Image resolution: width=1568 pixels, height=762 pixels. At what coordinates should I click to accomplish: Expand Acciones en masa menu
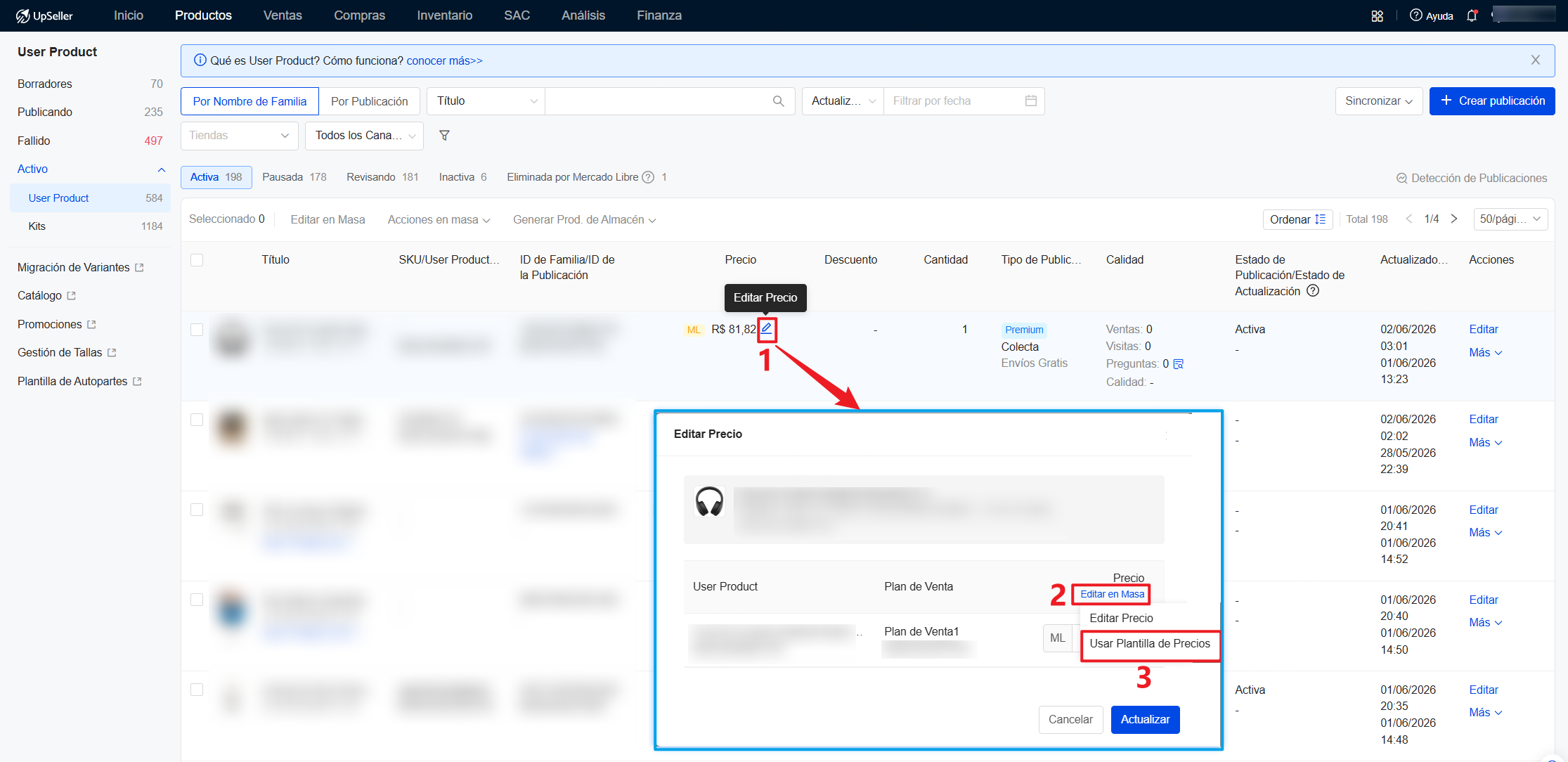click(439, 220)
